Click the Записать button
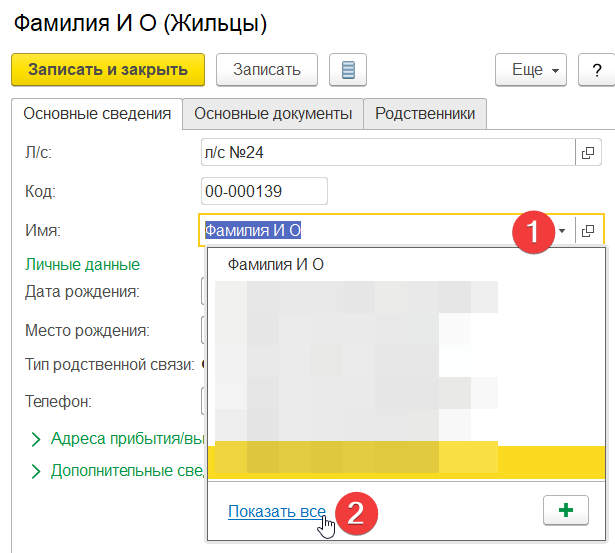This screenshot has width=615, height=553. click(267, 70)
